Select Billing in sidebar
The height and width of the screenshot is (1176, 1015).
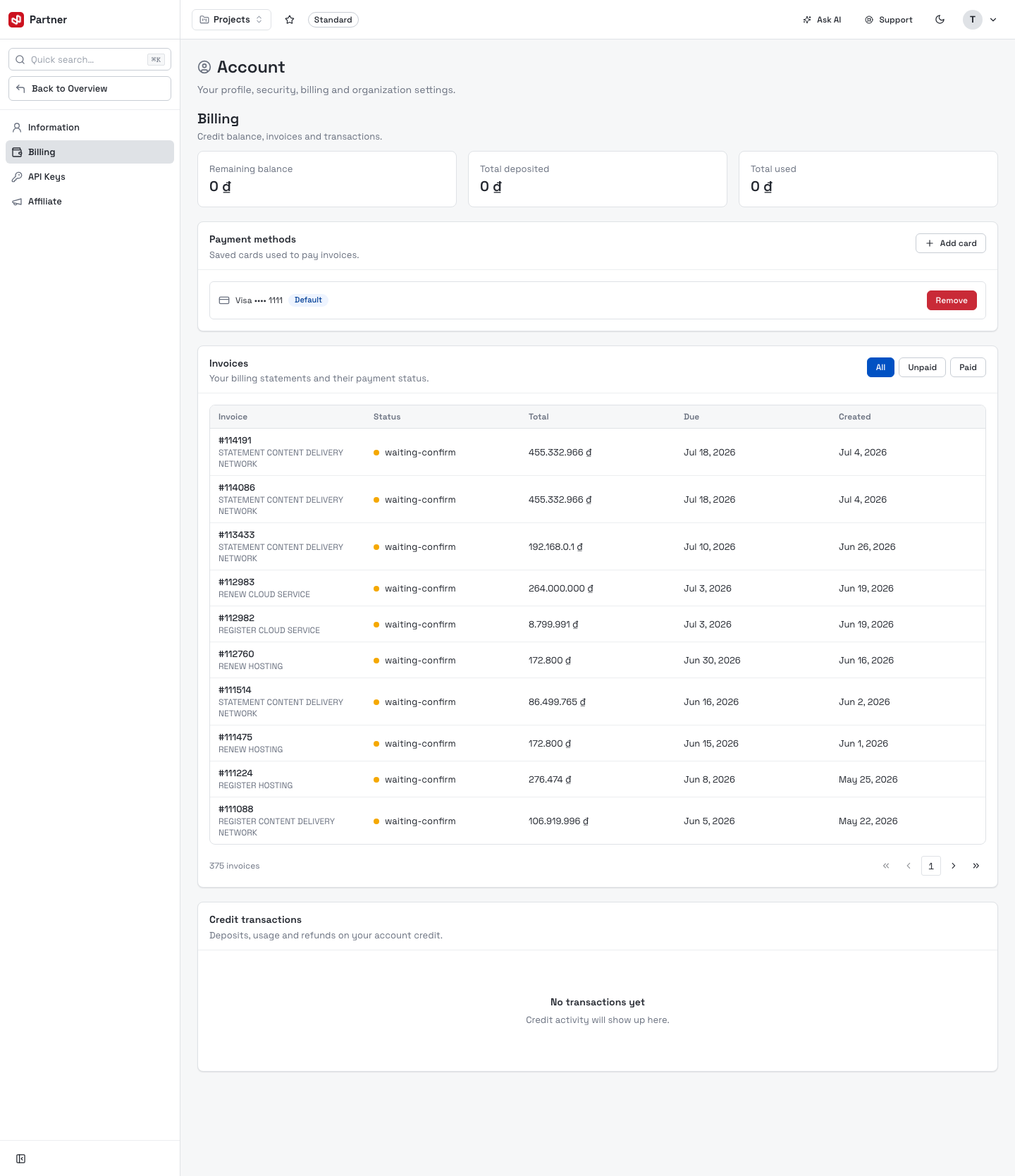point(90,152)
